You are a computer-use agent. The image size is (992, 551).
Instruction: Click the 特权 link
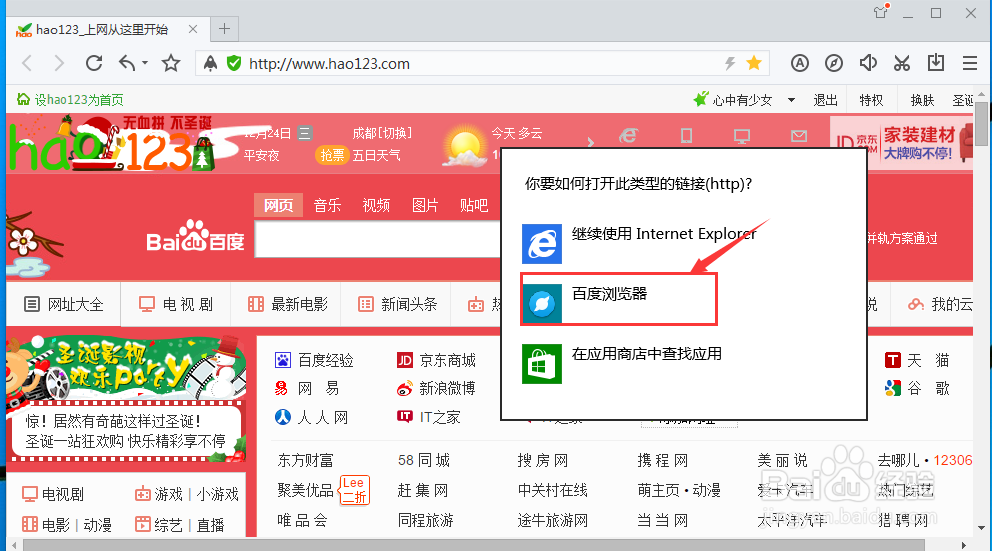(x=871, y=100)
